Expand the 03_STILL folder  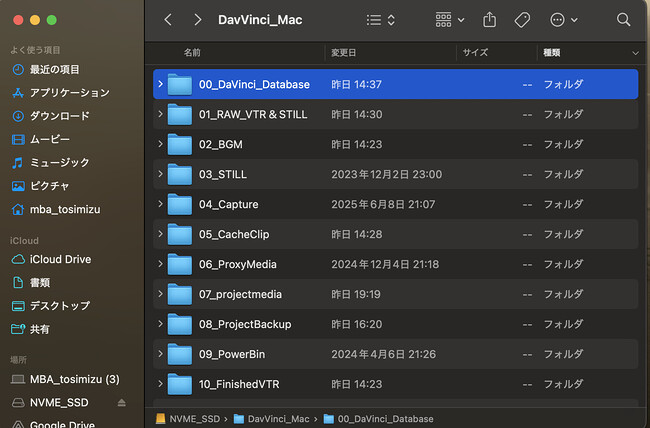click(160, 174)
